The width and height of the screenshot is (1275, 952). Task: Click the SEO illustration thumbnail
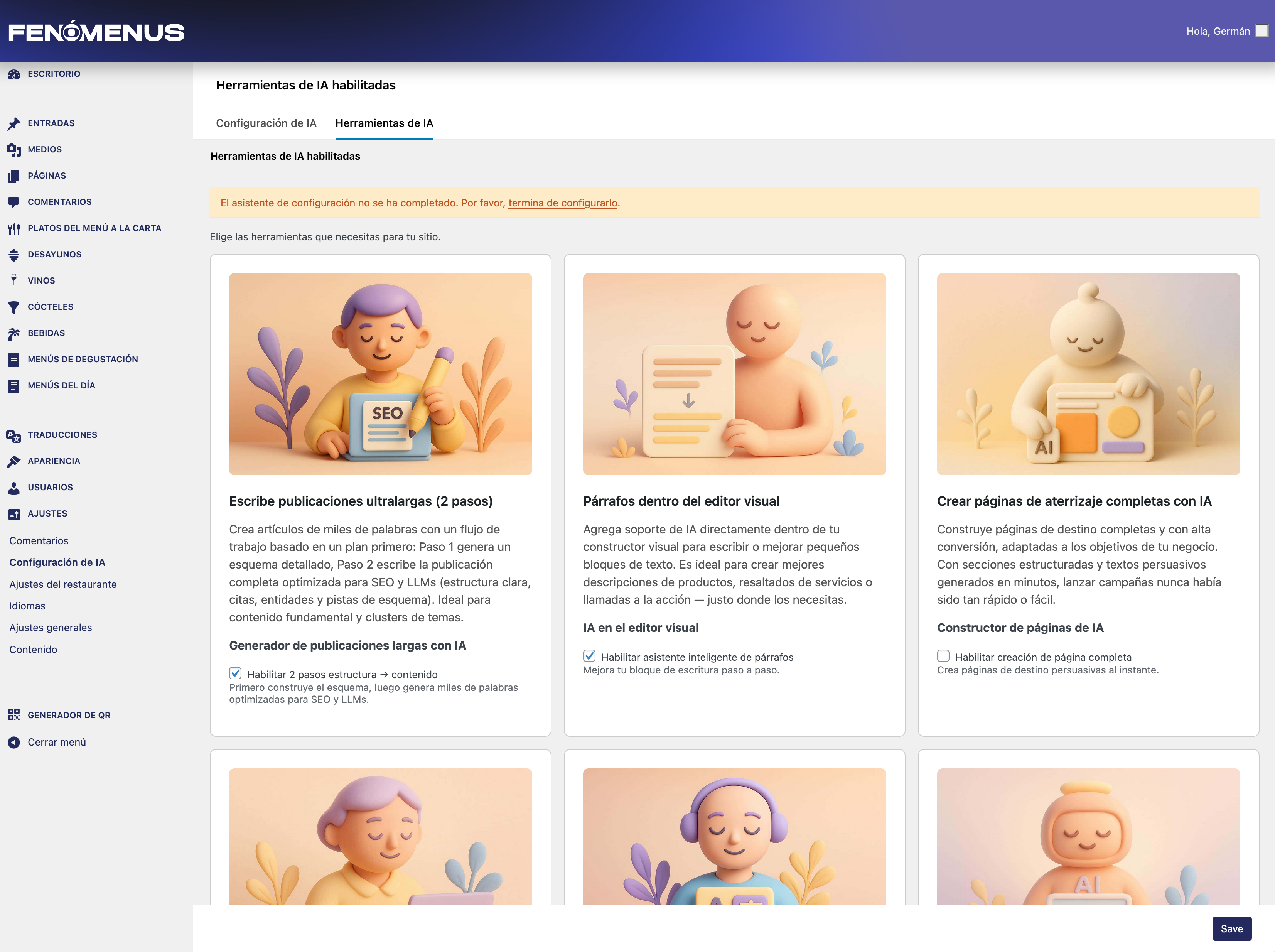(380, 374)
